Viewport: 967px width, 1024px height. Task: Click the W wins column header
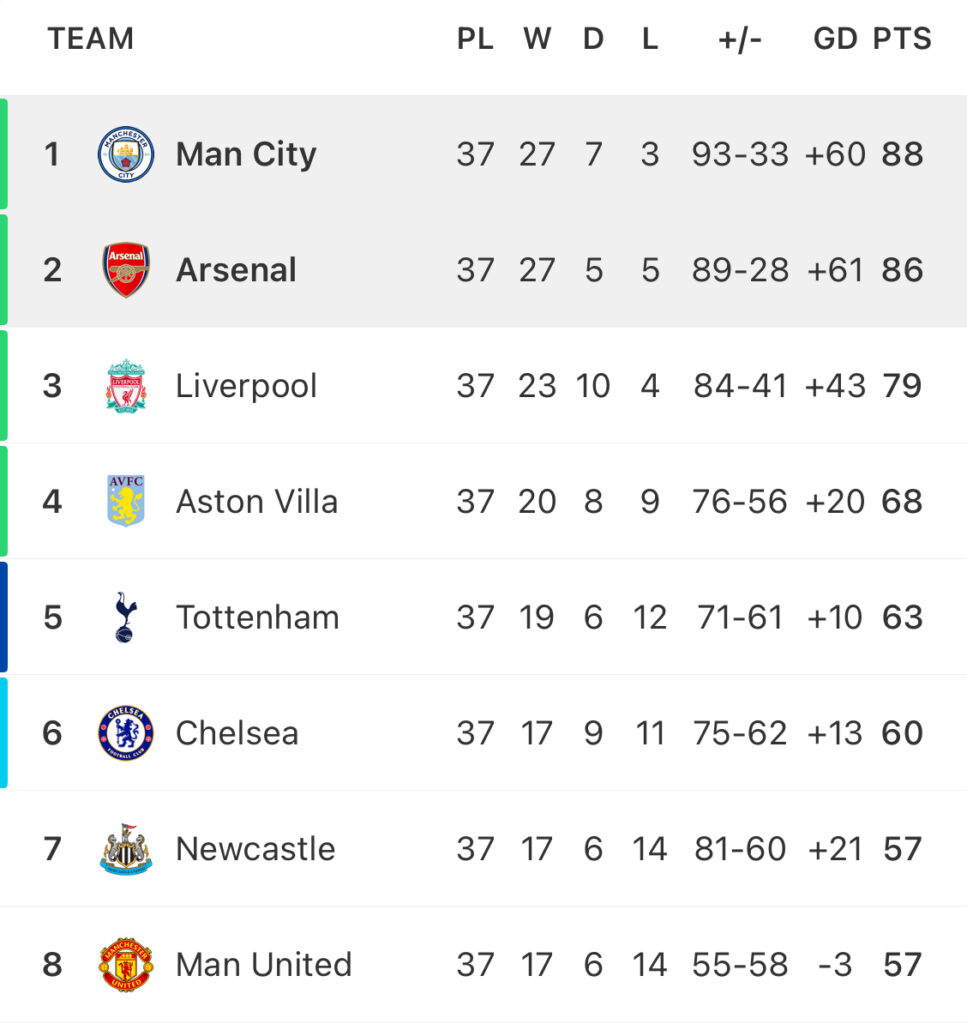(537, 39)
